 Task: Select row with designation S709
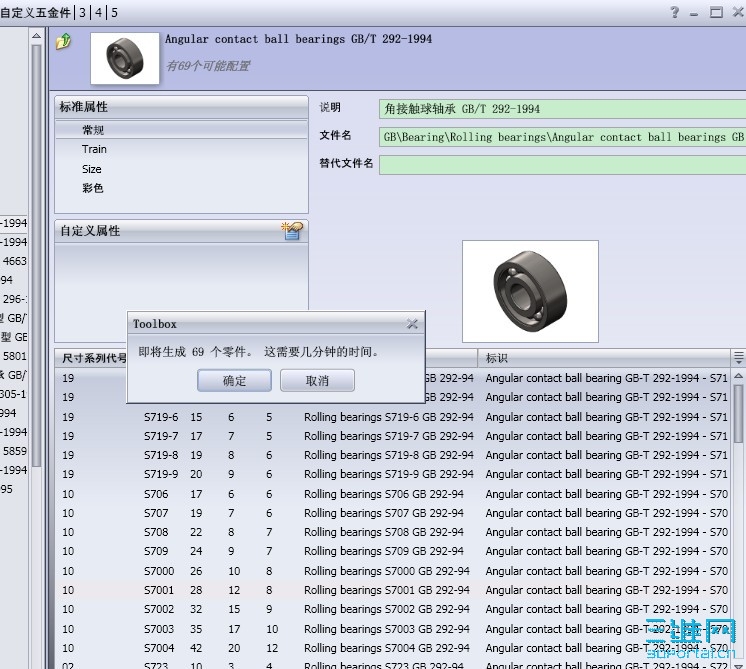coord(393,551)
